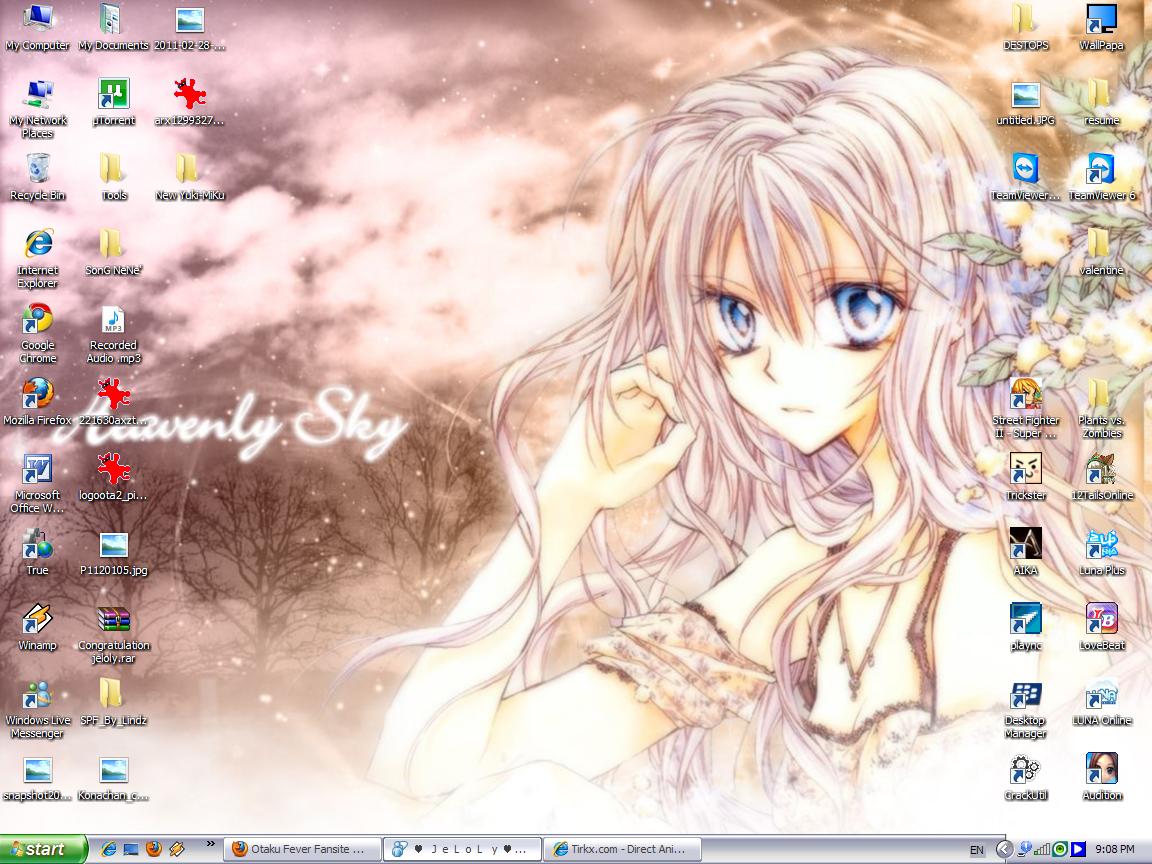
Task: Select the 221630axzt file icon
Action: click(x=113, y=402)
